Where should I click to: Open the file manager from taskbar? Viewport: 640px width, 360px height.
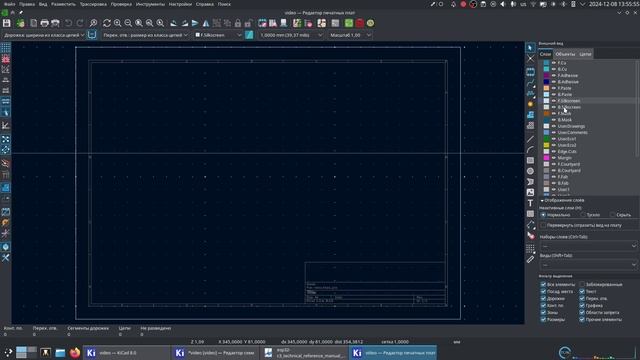60,353
